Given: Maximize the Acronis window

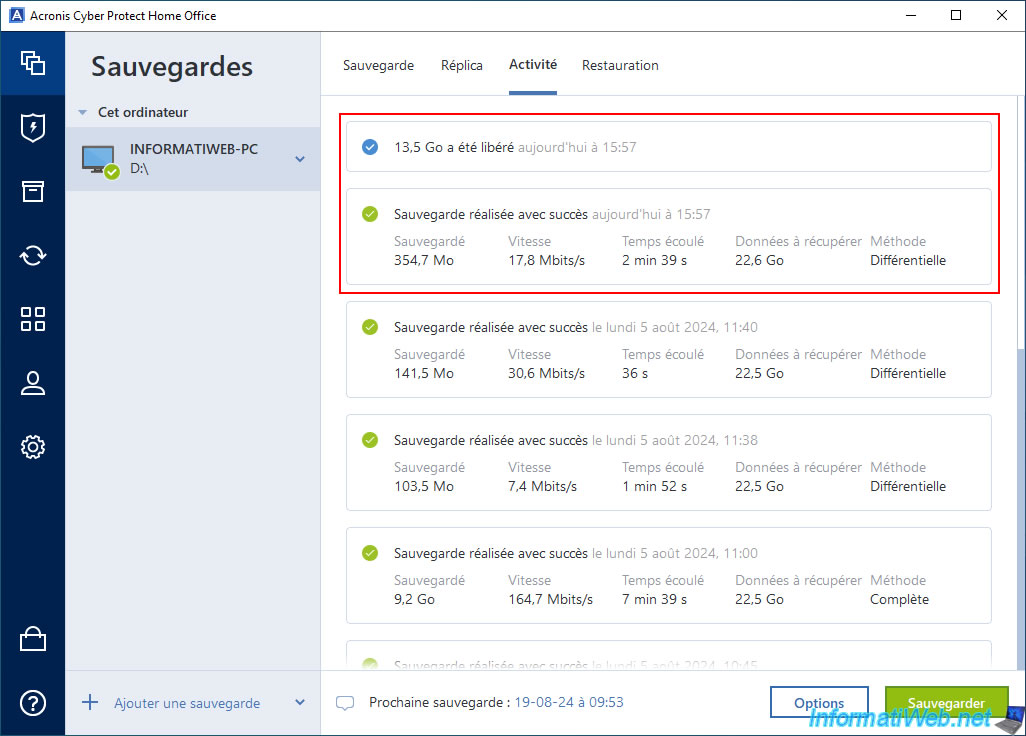Looking at the screenshot, I should (x=956, y=15).
